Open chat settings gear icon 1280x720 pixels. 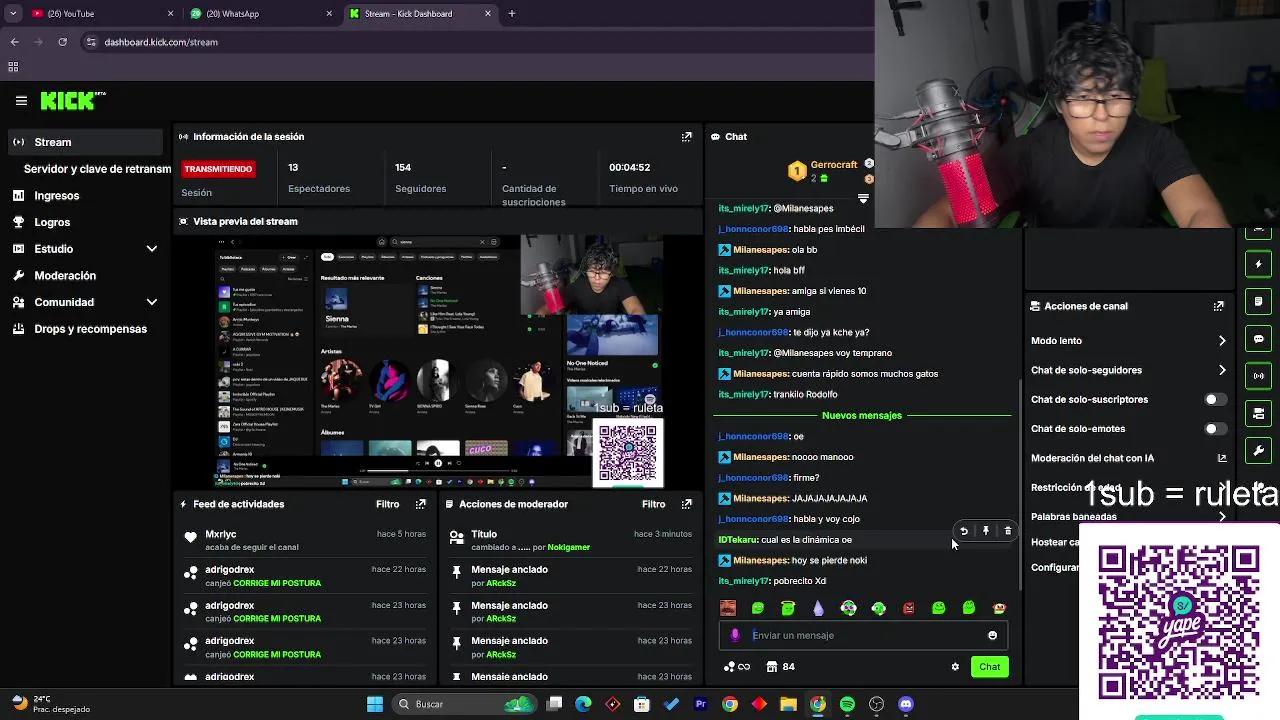(x=955, y=667)
